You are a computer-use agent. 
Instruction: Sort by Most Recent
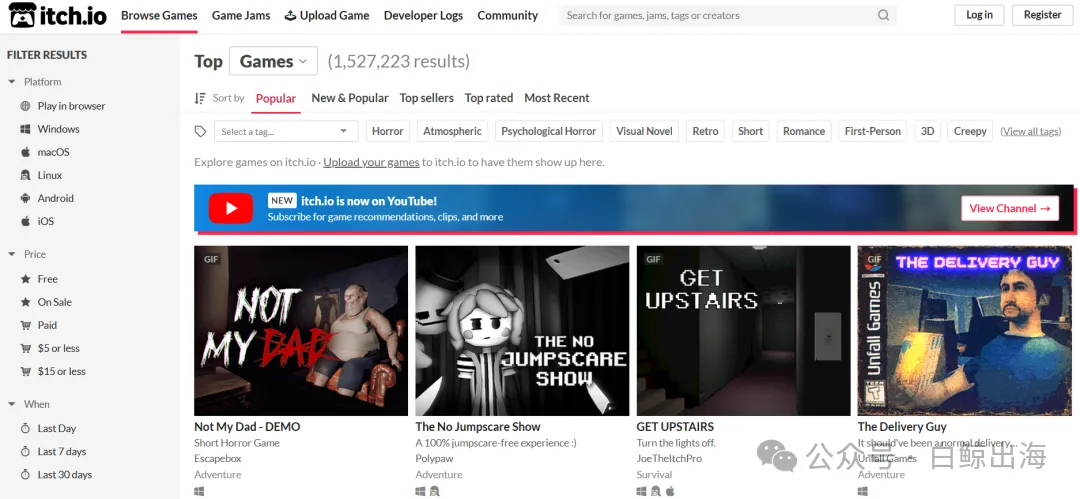[557, 98]
